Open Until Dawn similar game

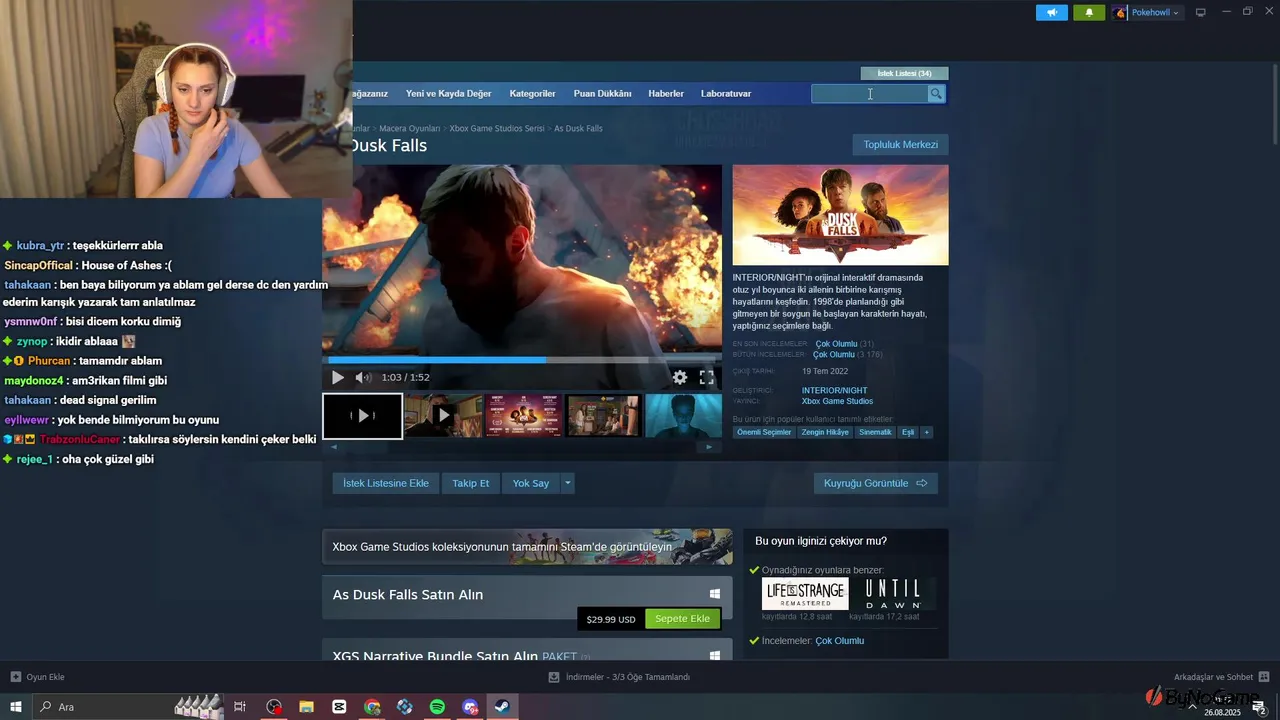coord(893,594)
